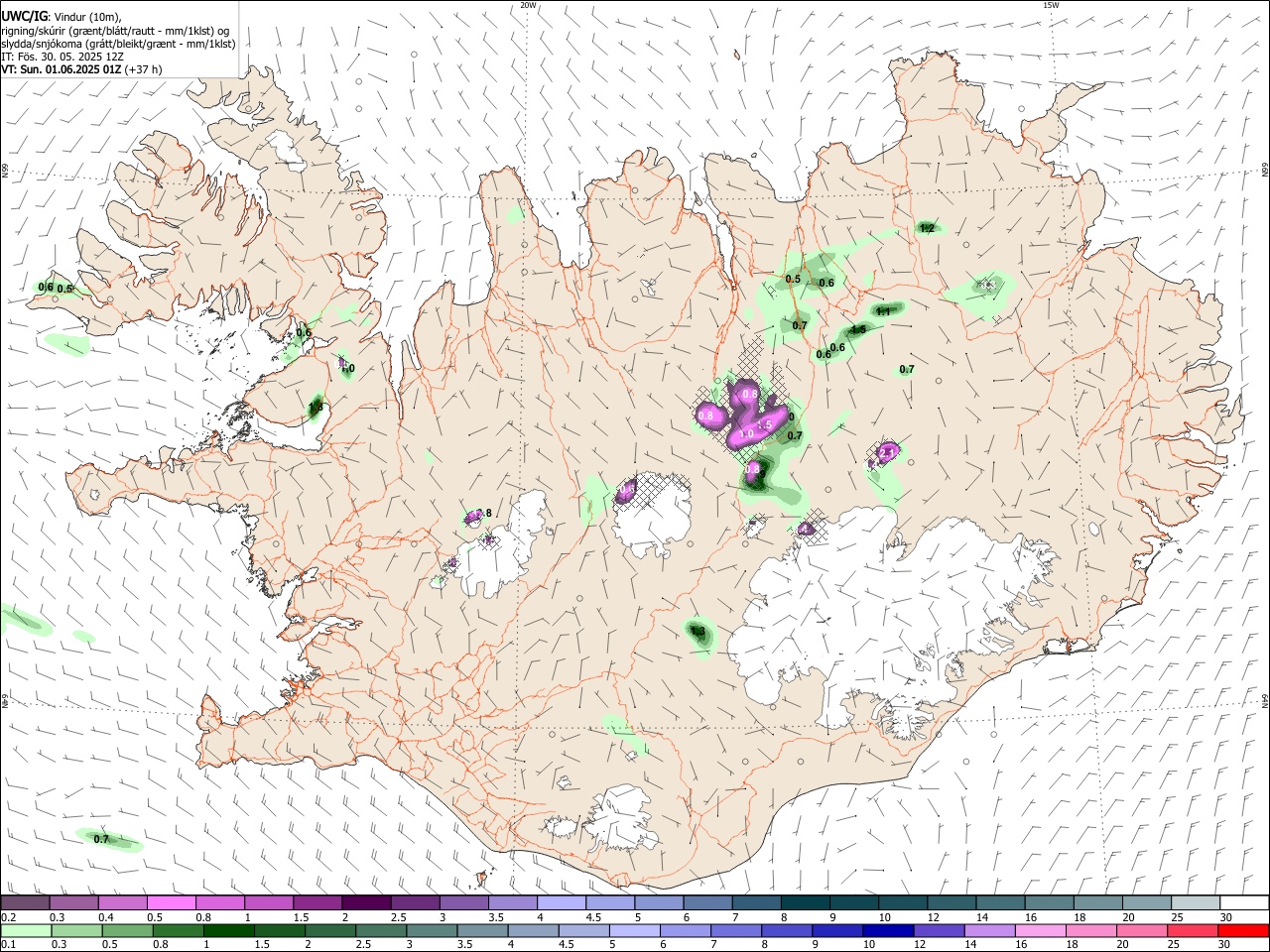This screenshot has width=1270, height=952.
Task: Click the light lavender 4 swatch, upper scale
Action: 561,903
